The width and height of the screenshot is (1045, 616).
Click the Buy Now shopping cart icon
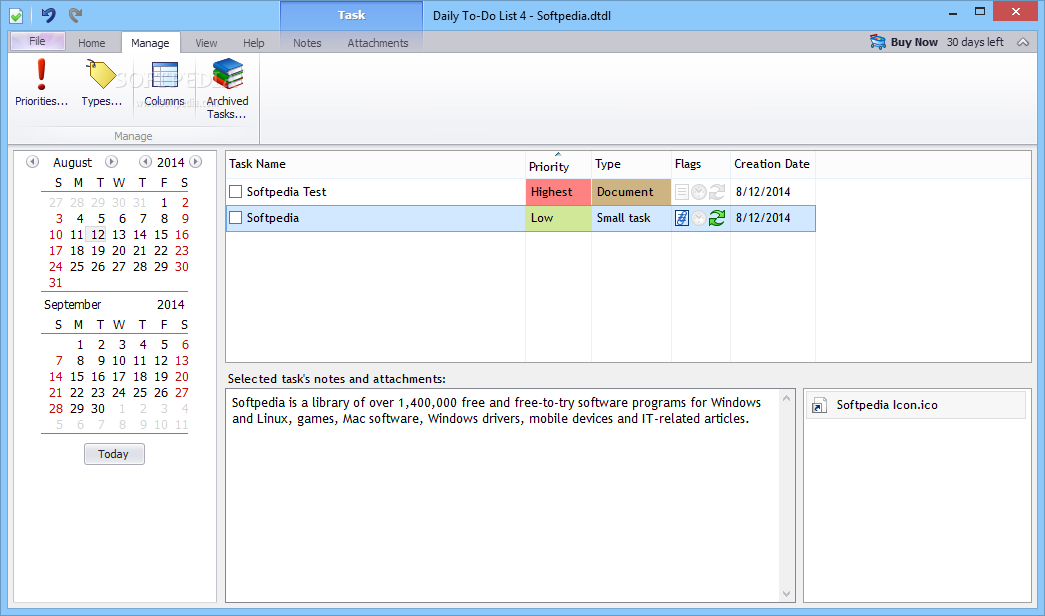point(877,42)
